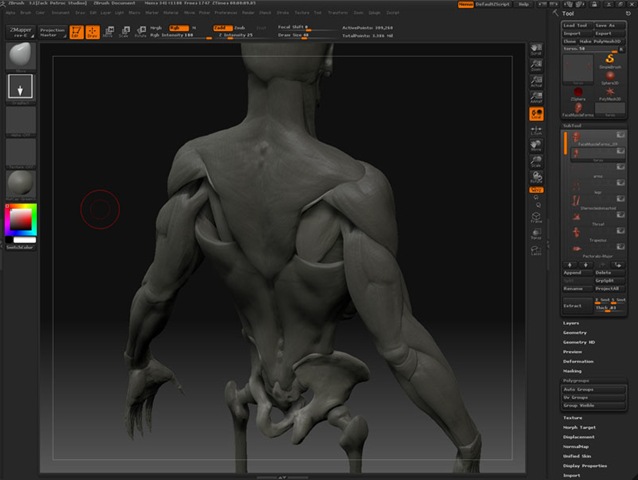Activate Draw mode button

(92, 32)
